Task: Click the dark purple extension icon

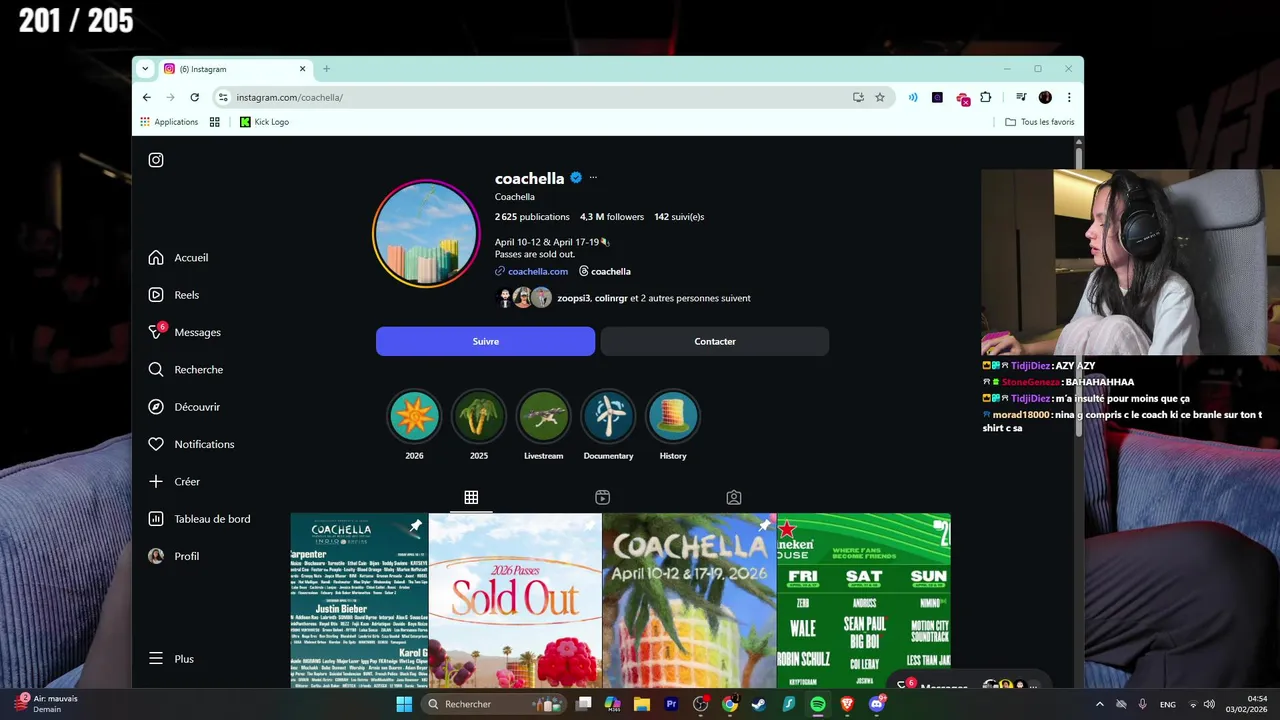Action: coord(937,97)
